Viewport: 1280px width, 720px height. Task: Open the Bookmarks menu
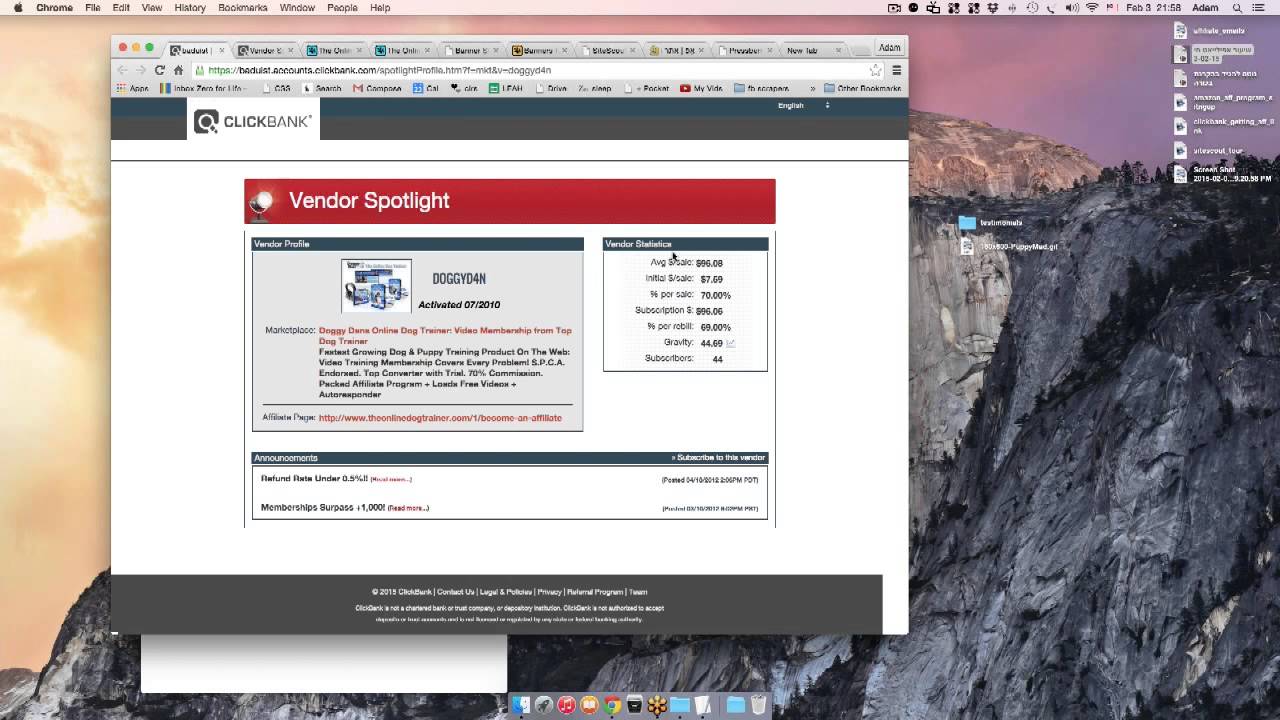[x=243, y=7]
